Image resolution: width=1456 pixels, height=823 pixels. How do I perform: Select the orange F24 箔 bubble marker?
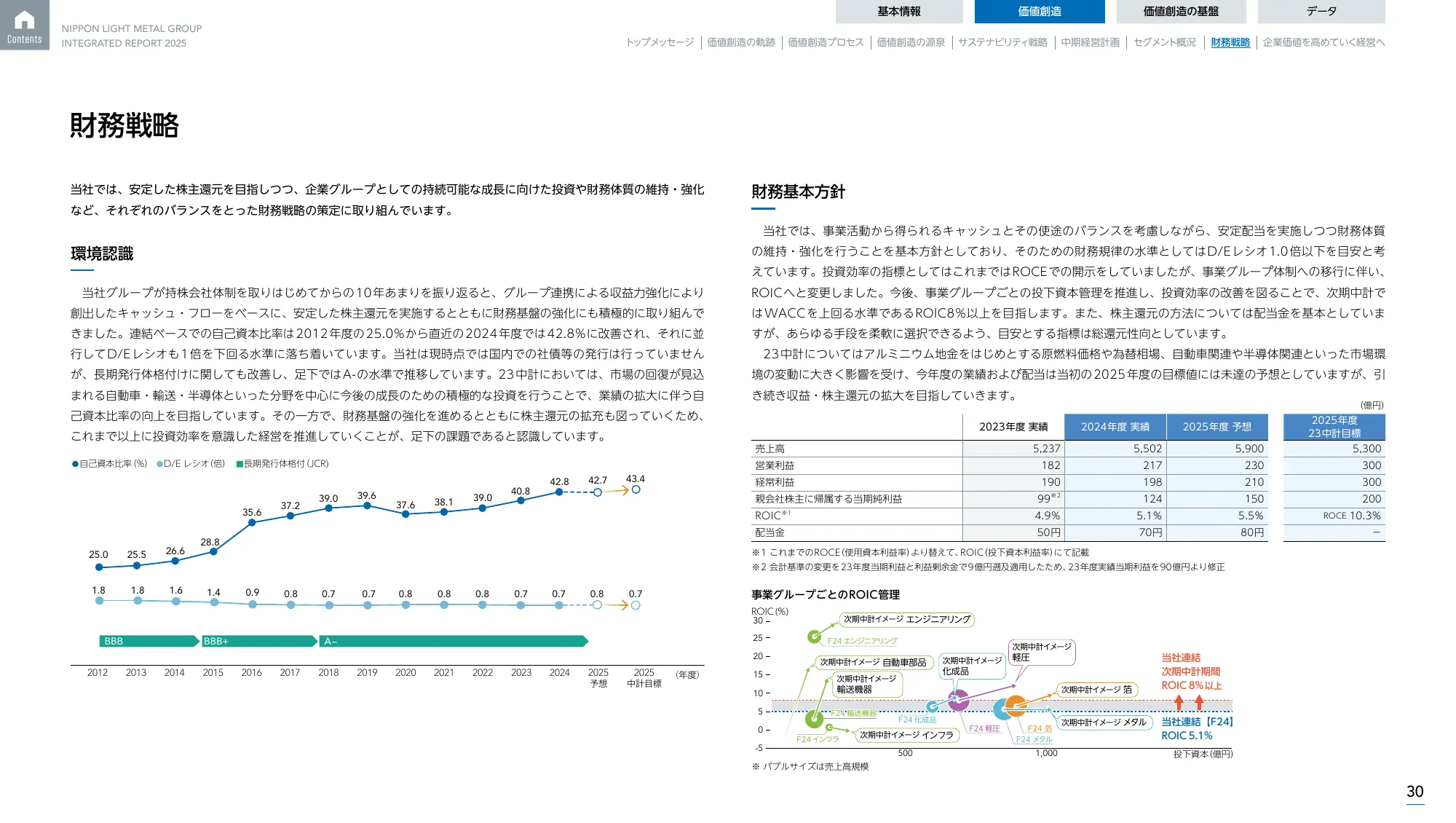click(x=1014, y=704)
